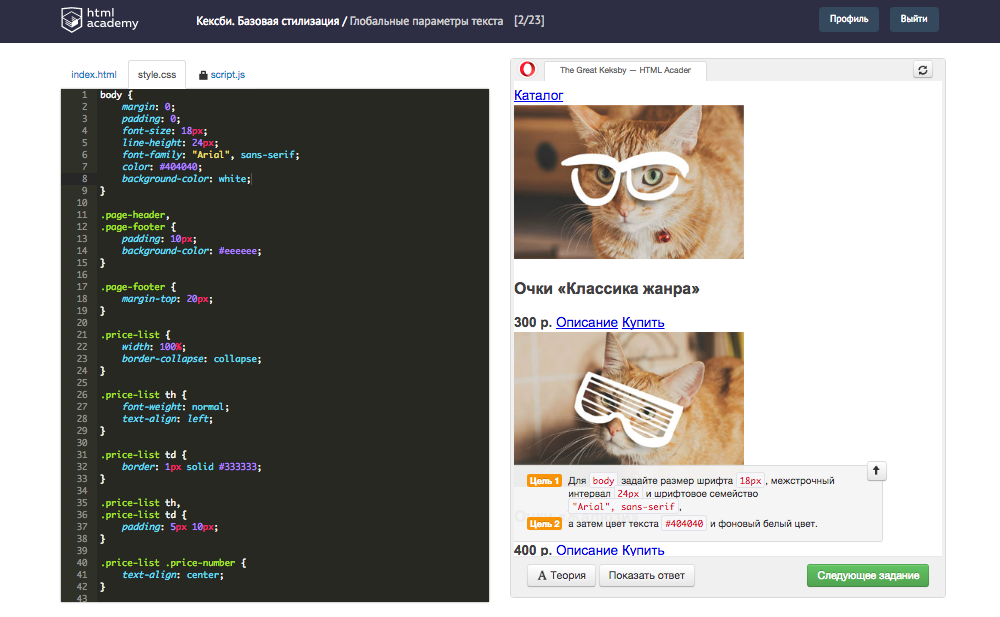Click text-align: left code line
Viewport: 1000px width, 617px height.
167,419
